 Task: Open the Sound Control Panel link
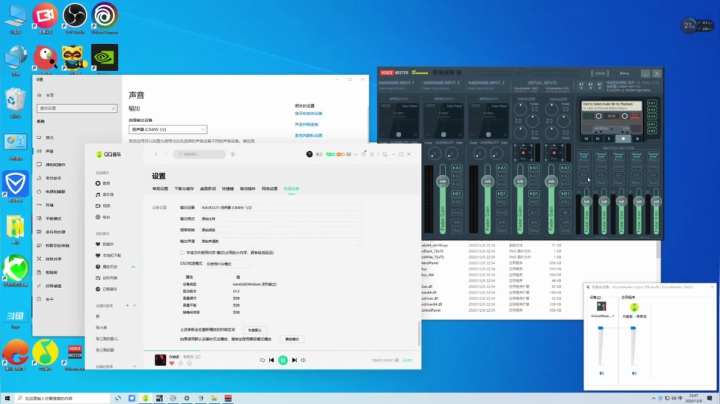click(307, 124)
